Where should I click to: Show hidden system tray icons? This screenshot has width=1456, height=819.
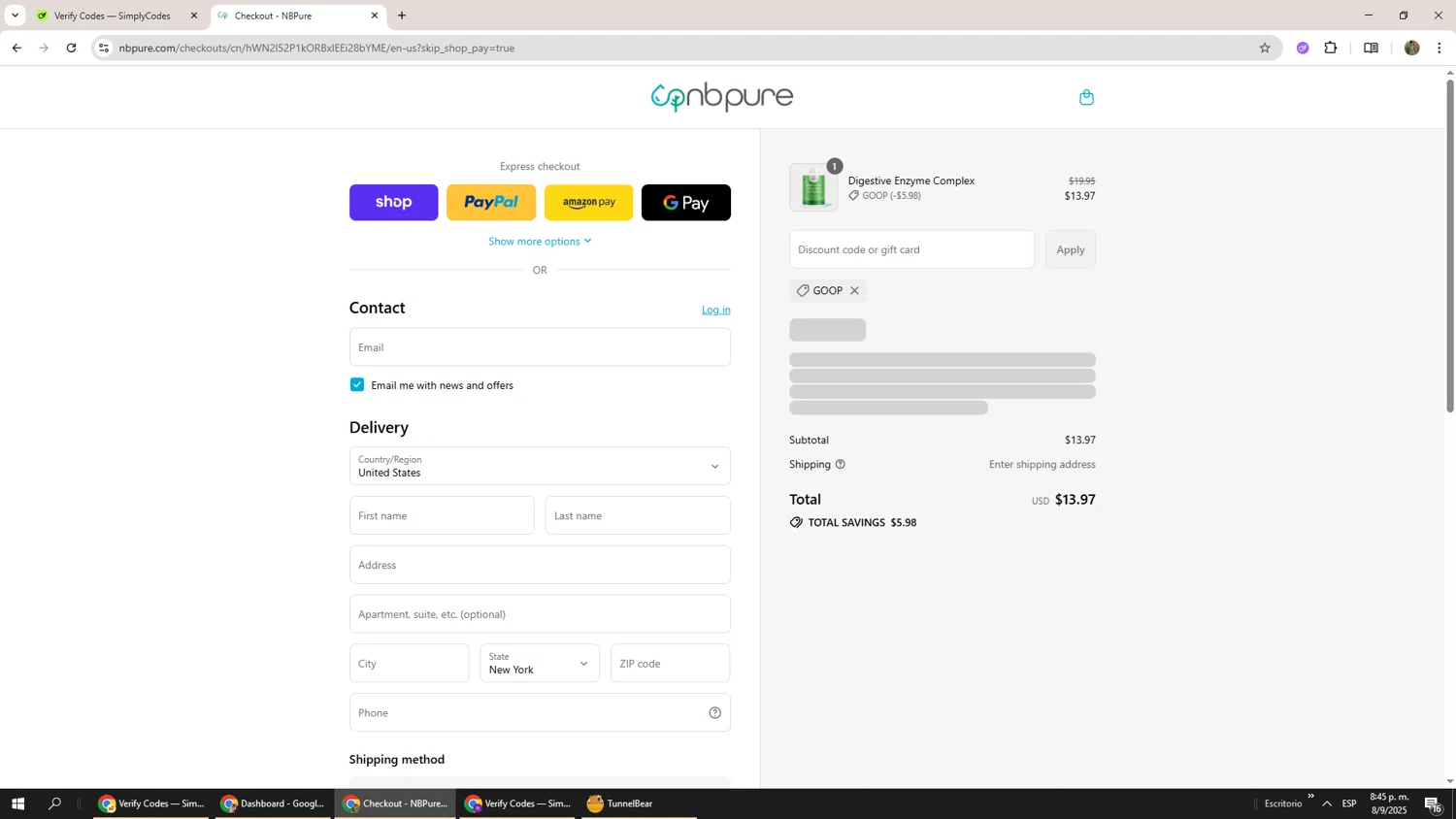click(x=1327, y=803)
